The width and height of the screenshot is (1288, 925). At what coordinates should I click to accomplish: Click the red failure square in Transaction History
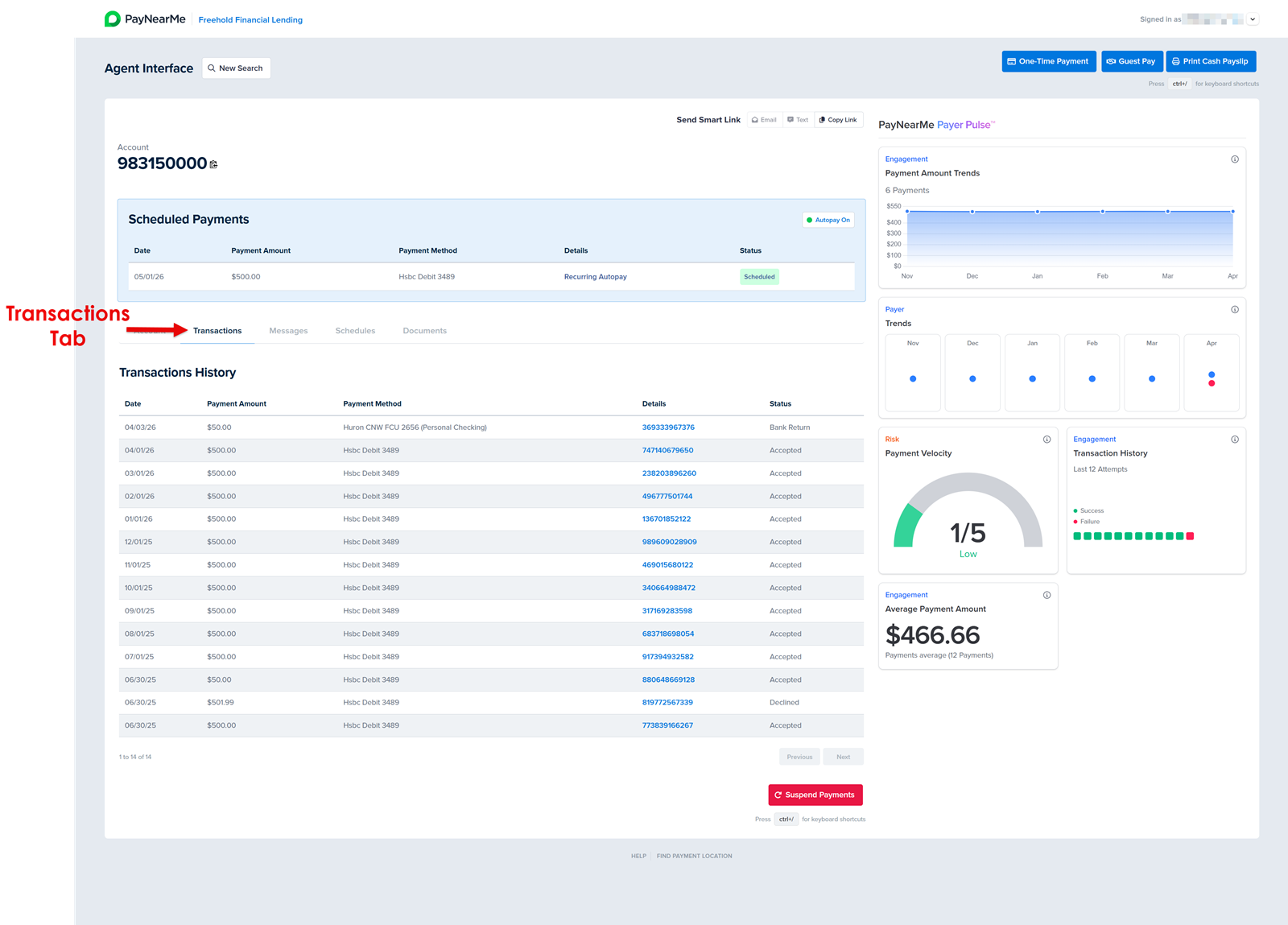1190,536
